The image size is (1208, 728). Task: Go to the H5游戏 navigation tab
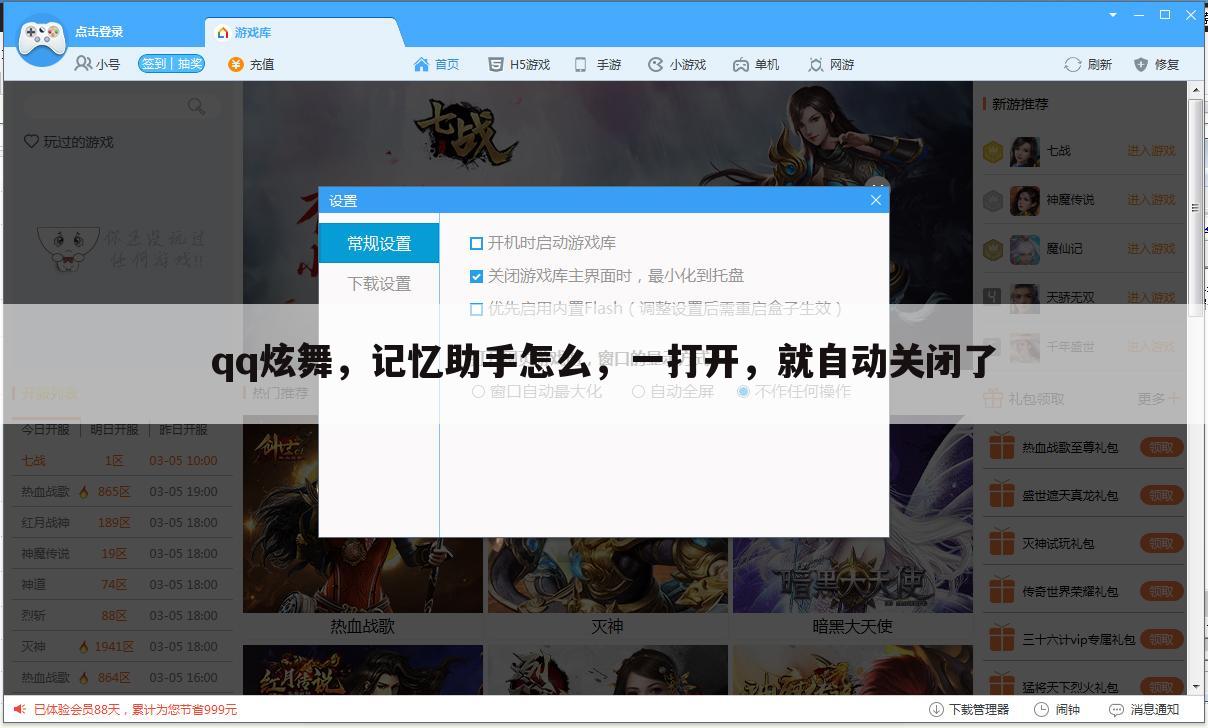pos(519,64)
